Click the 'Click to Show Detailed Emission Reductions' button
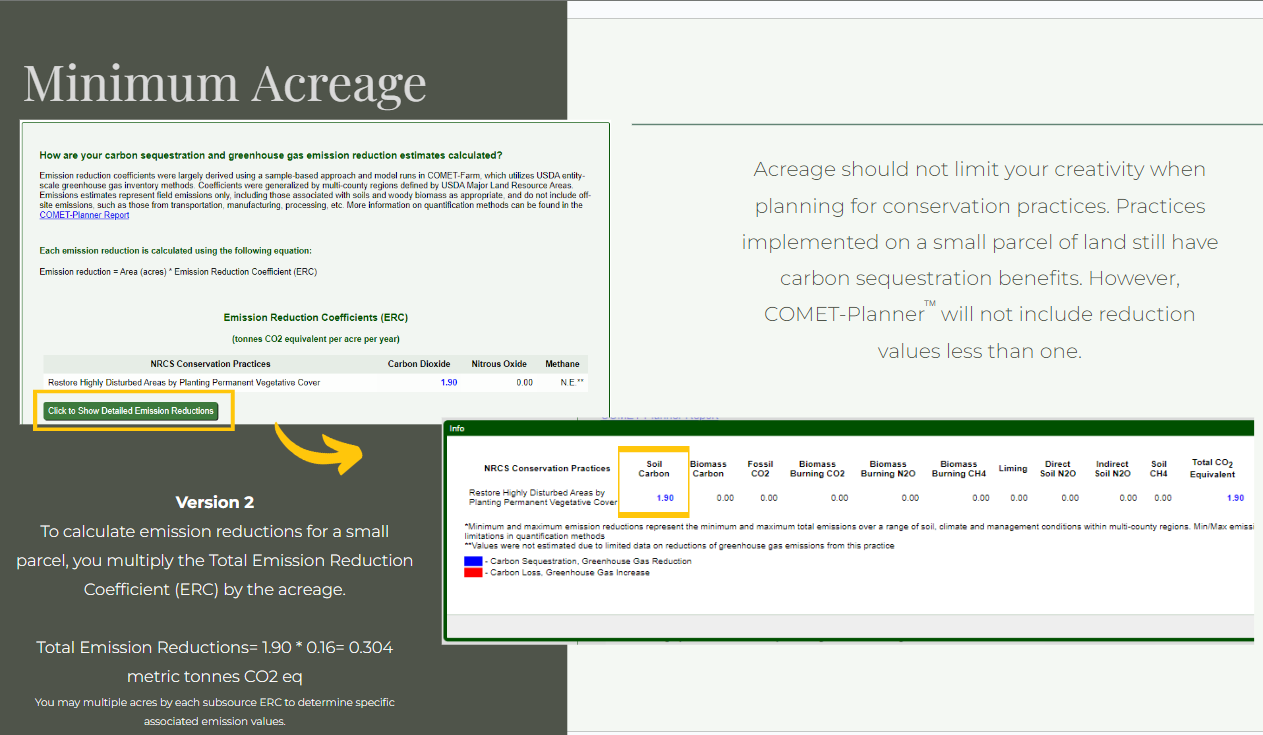 click(131, 411)
